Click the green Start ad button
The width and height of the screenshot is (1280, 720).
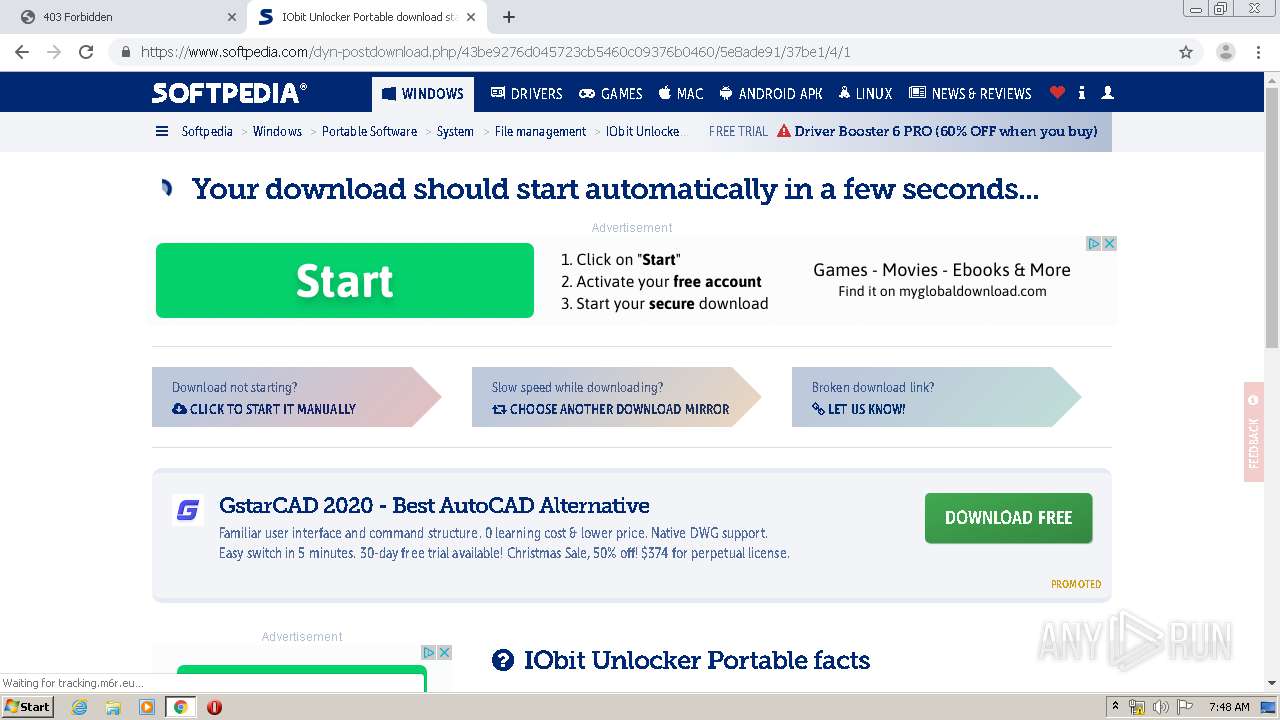[345, 281]
